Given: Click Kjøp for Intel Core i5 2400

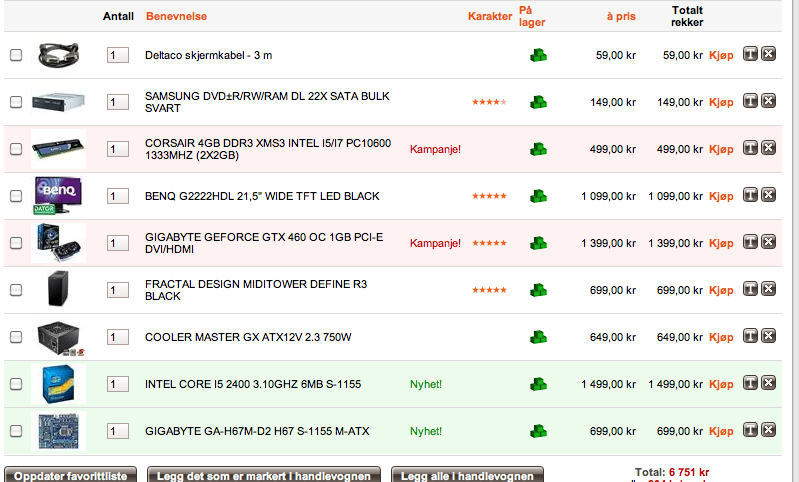Looking at the screenshot, I should click(x=721, y=384).
